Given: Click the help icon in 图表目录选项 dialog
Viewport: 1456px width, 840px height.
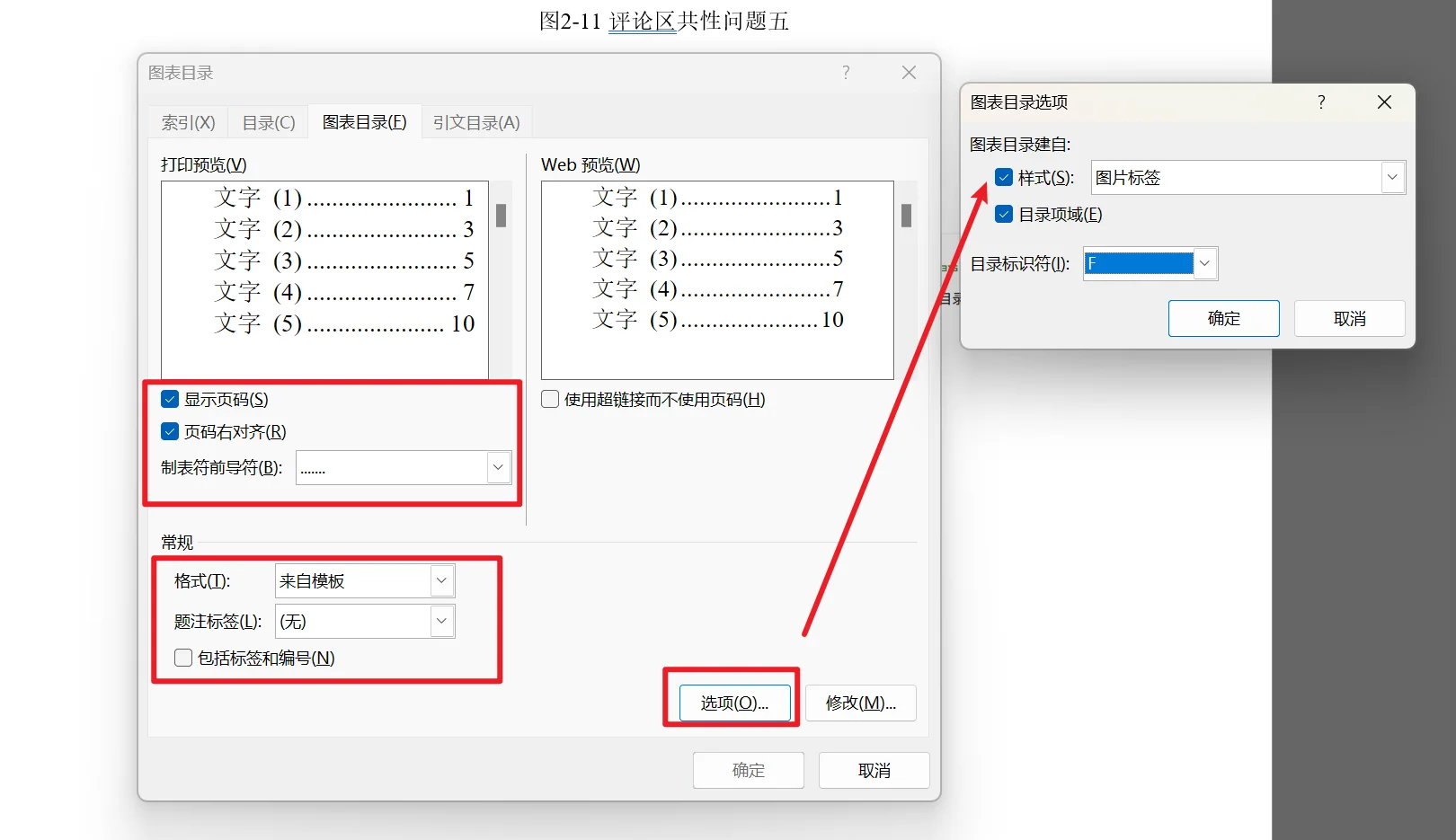Looking at the screenshot, I should click(x=1320, y=102).
